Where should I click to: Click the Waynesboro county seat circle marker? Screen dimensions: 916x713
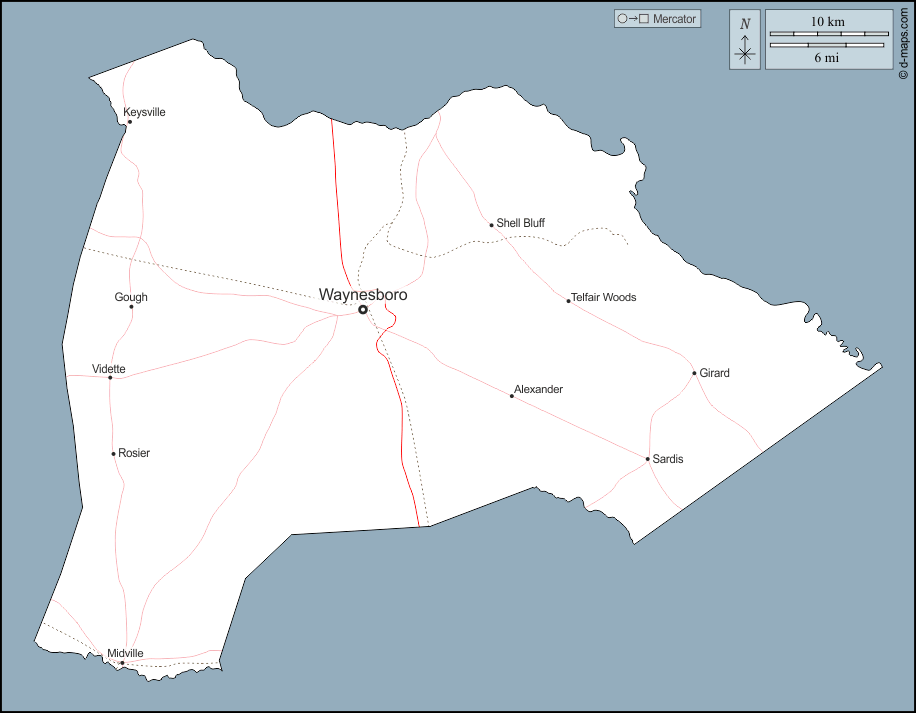point(363,310)
